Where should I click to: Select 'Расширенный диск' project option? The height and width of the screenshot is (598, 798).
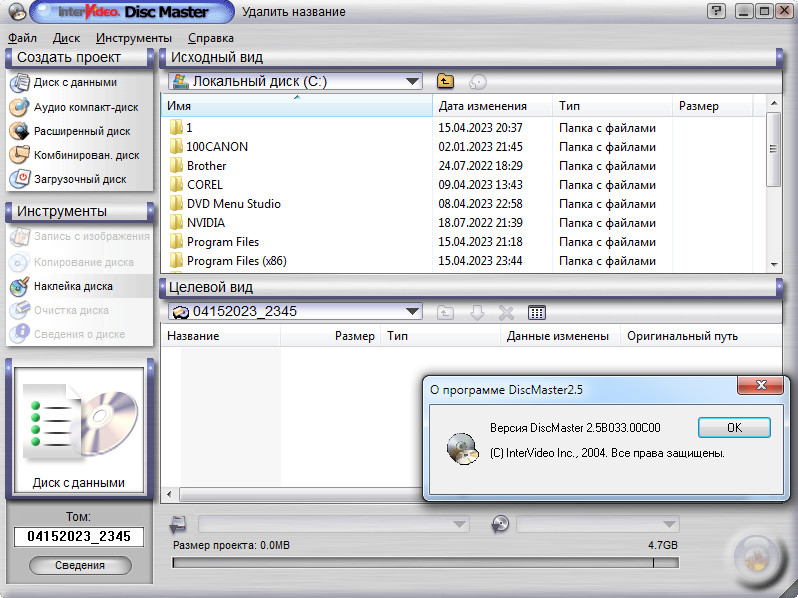coord(81,131)
